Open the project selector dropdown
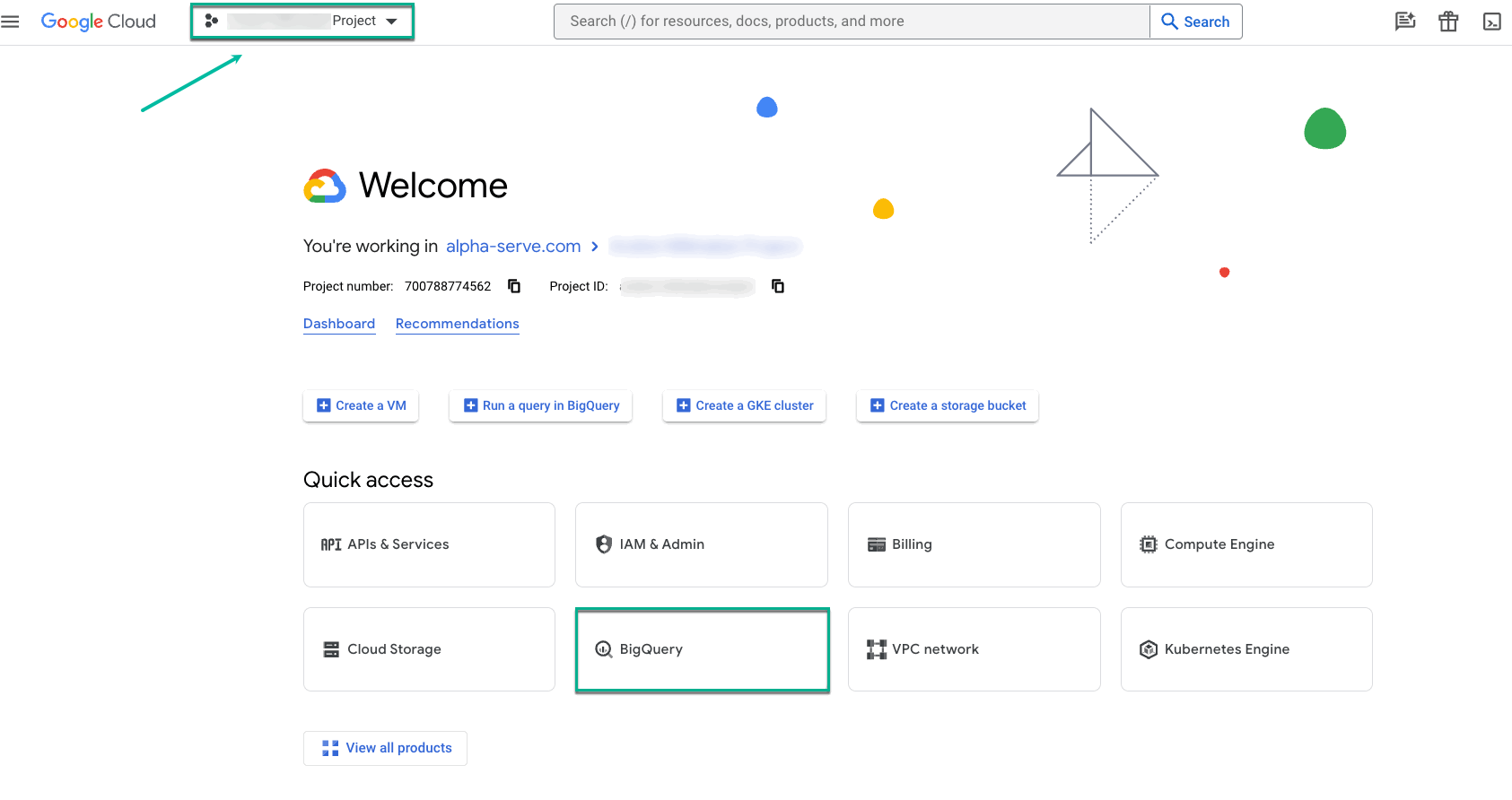The width and height of the screenshot is (1512, 800). pos(302,22)
